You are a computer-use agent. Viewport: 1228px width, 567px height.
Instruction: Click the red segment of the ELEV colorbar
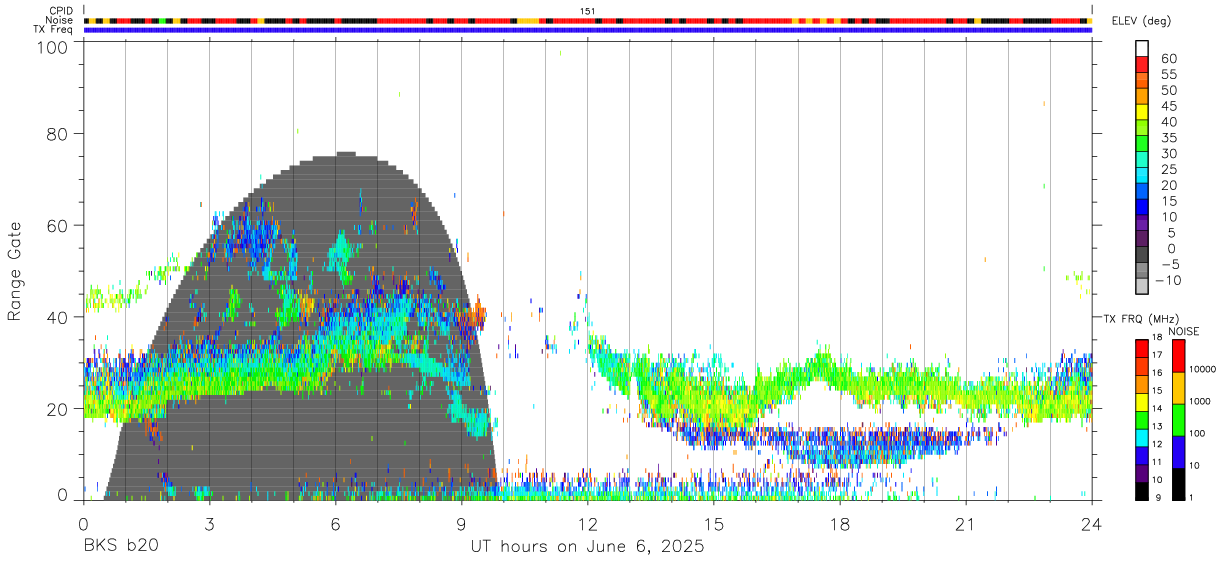click(1142, 64)
